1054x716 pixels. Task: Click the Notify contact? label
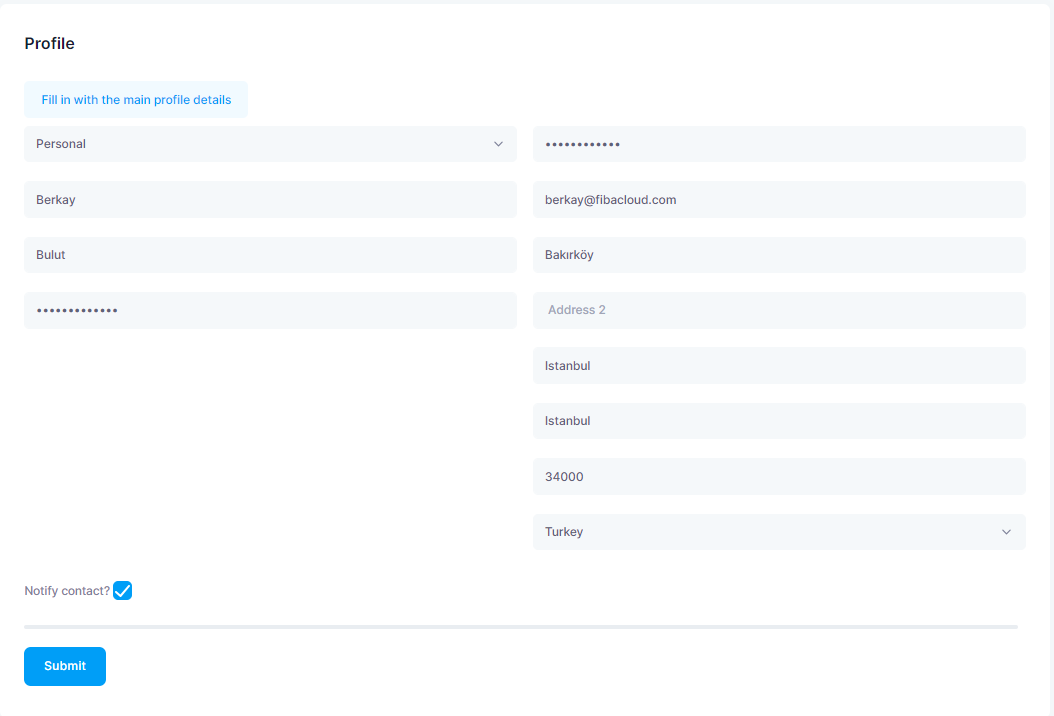pyautogui.click(x=67, y=591)
